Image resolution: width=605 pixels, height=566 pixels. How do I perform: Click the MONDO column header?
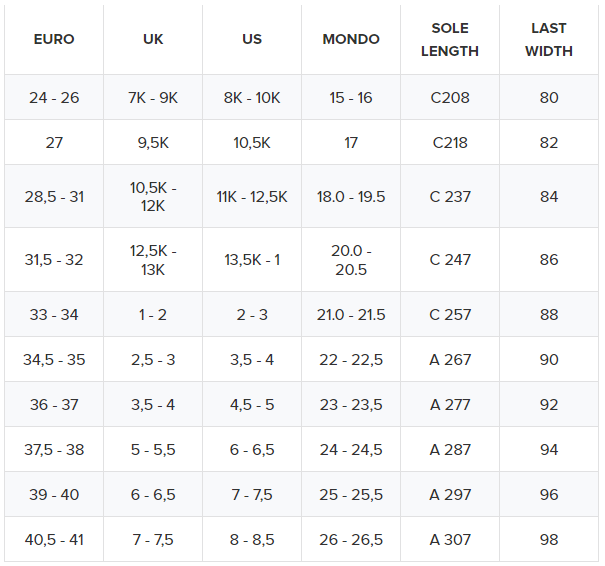351,40
